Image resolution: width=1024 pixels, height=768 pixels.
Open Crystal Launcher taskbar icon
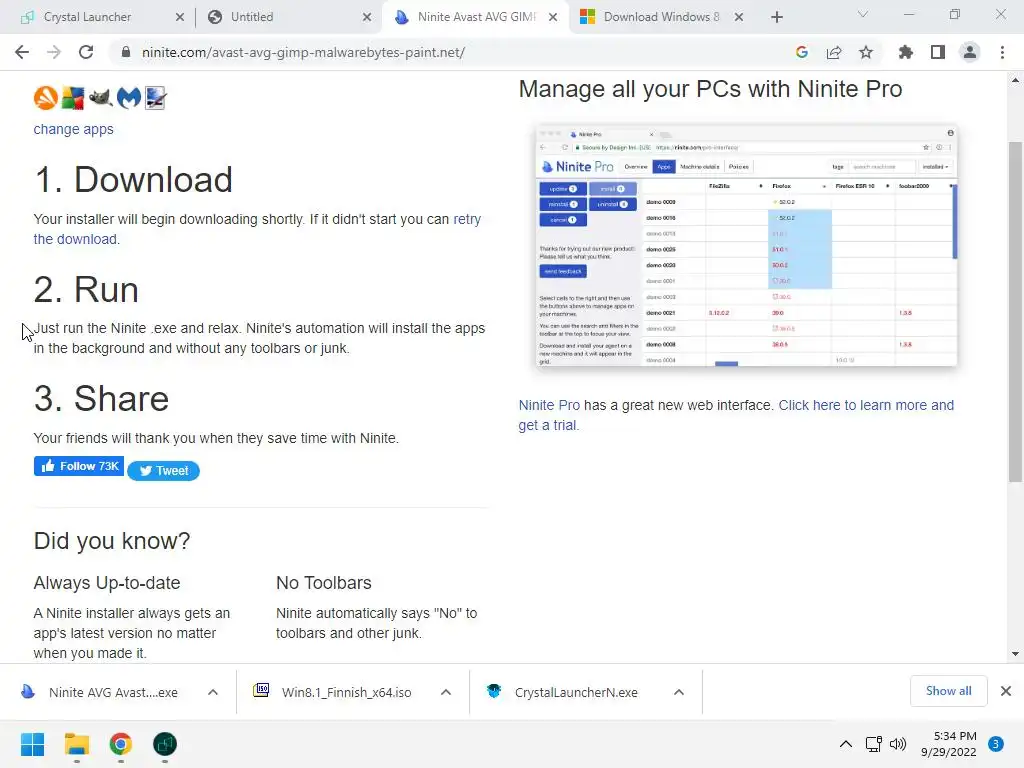165,744
